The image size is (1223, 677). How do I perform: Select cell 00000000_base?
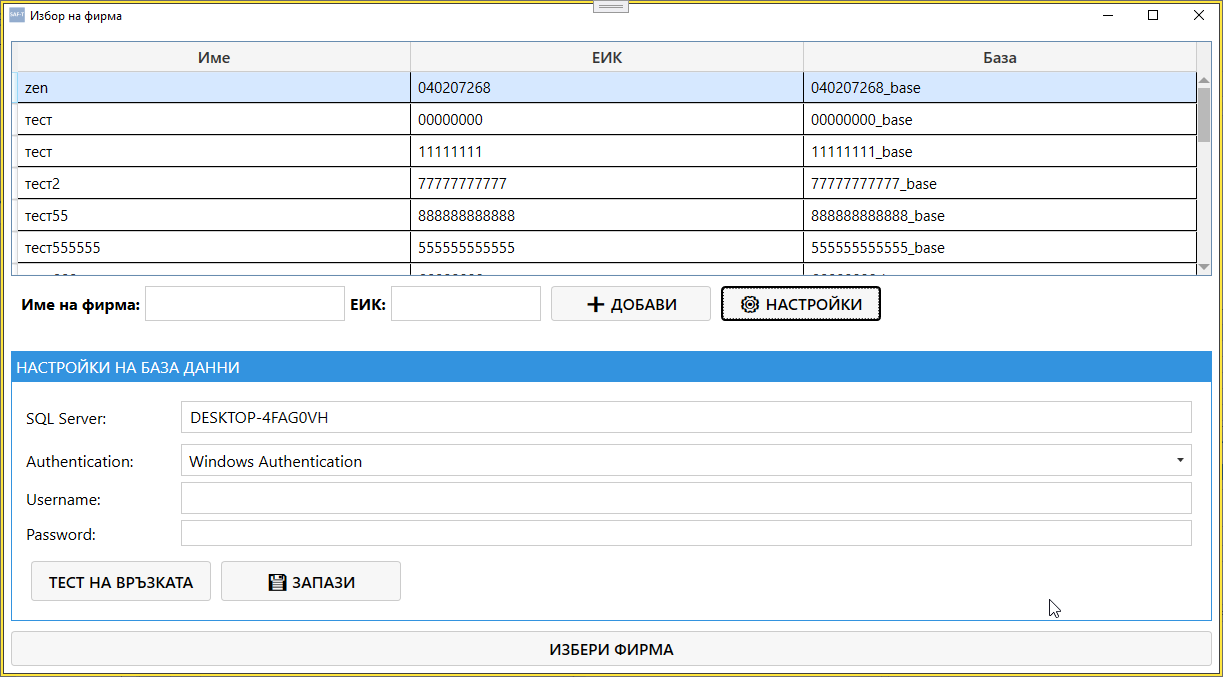point(999,120)
